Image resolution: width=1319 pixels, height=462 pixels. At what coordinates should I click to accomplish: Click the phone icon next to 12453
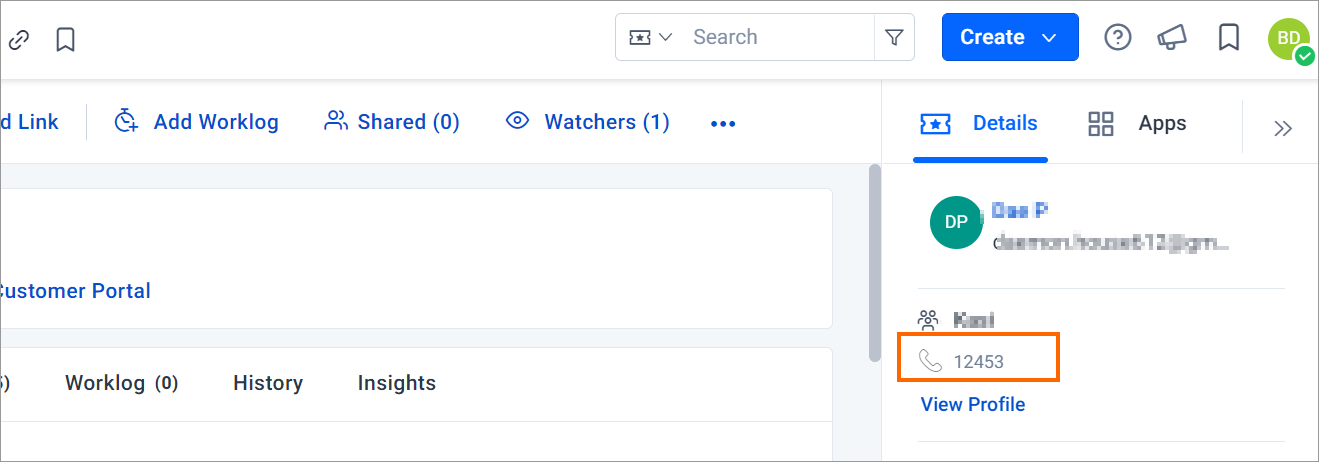coord(930,361)
